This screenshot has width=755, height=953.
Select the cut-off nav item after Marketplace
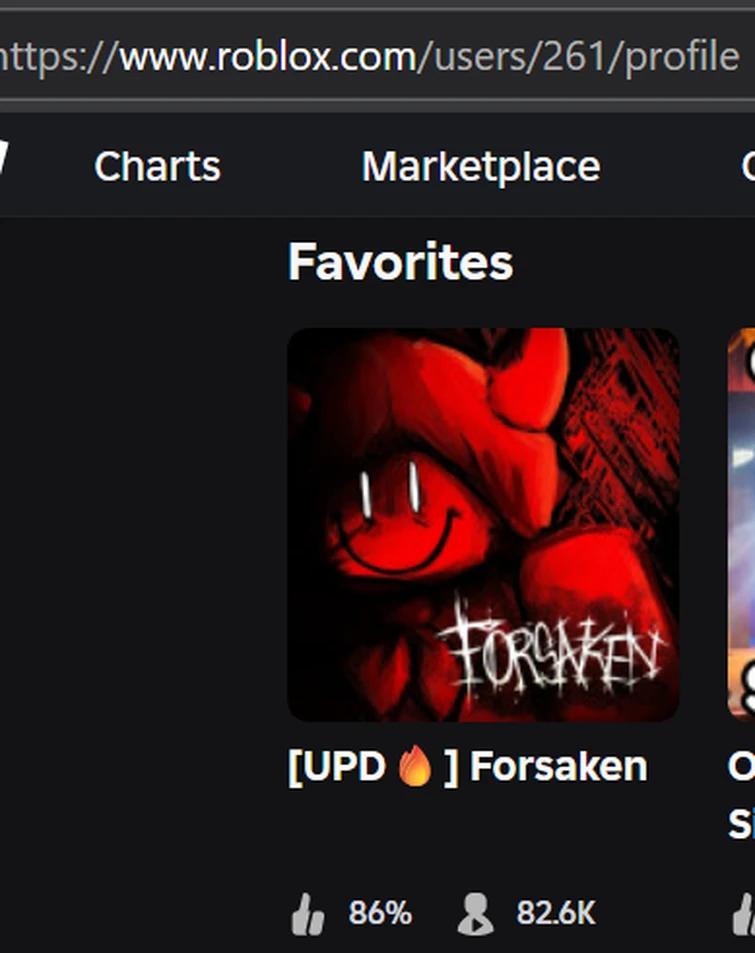click(748, 167)
